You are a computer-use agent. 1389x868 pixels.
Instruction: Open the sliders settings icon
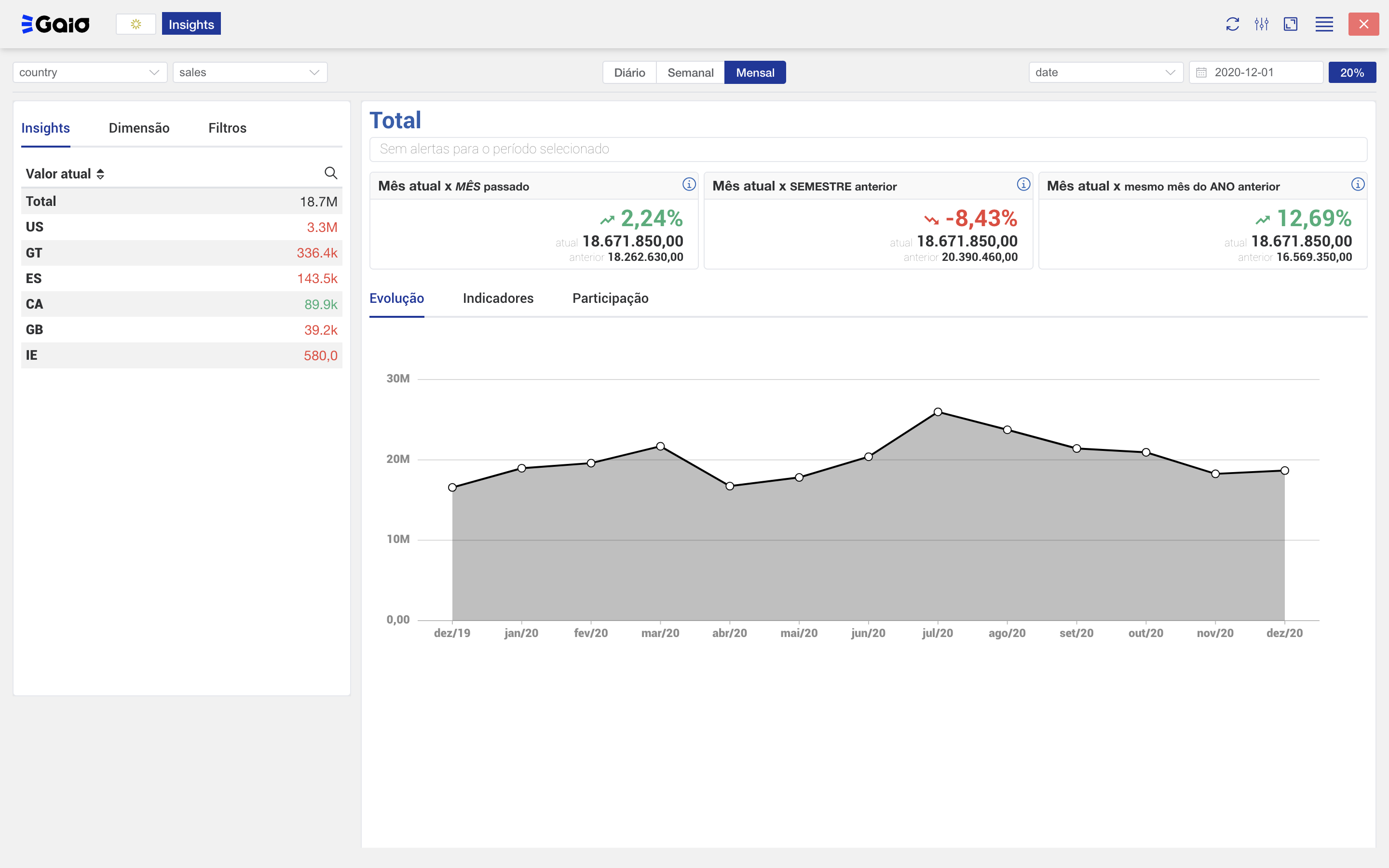[1261, 24]
